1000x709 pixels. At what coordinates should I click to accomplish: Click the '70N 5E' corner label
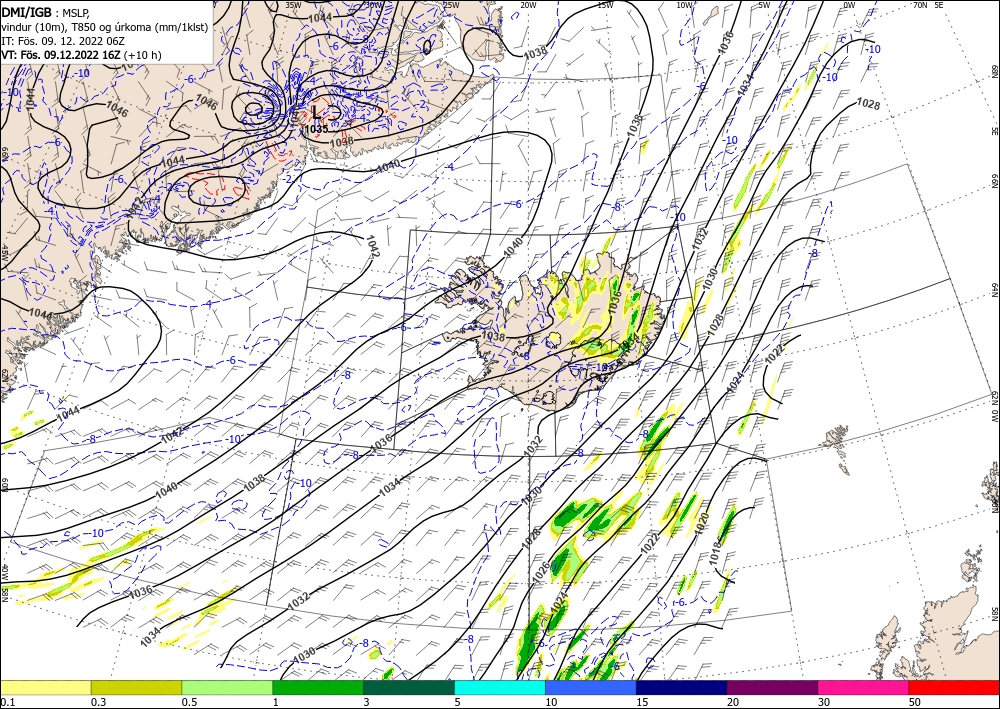coord(928,5)
